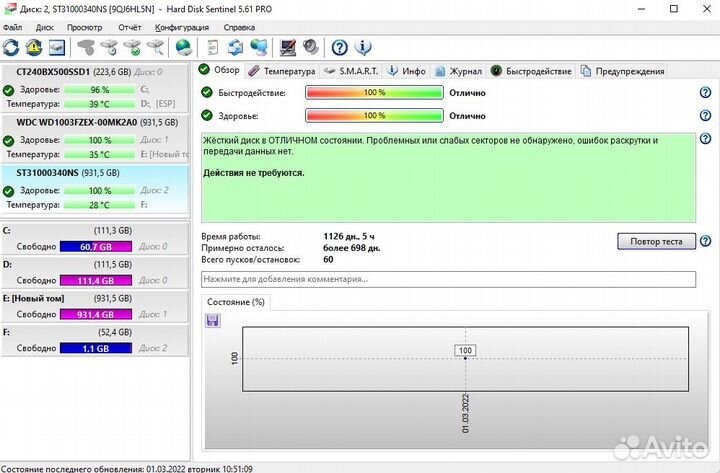Image resolution: width=720 pixels, height=473 pixels.
Task: Open the Журнал tab
Action: (458, 71)
